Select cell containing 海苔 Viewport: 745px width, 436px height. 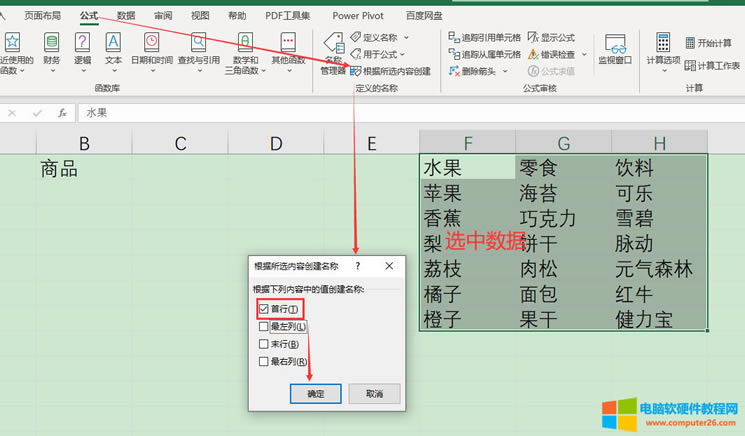564,193
